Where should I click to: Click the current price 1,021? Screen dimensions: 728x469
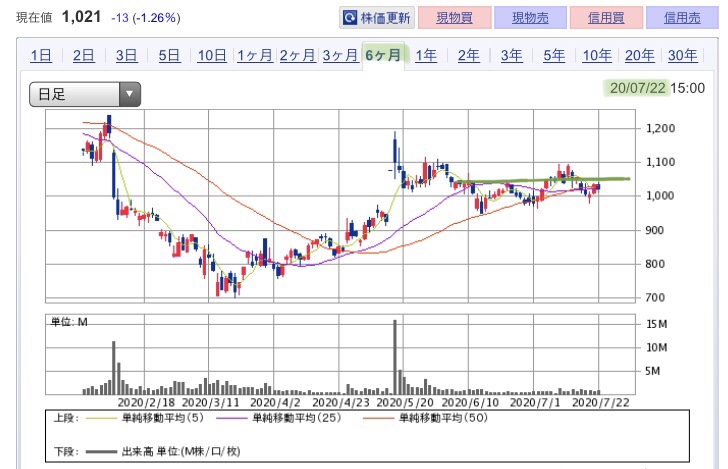(x=81, y=17)
